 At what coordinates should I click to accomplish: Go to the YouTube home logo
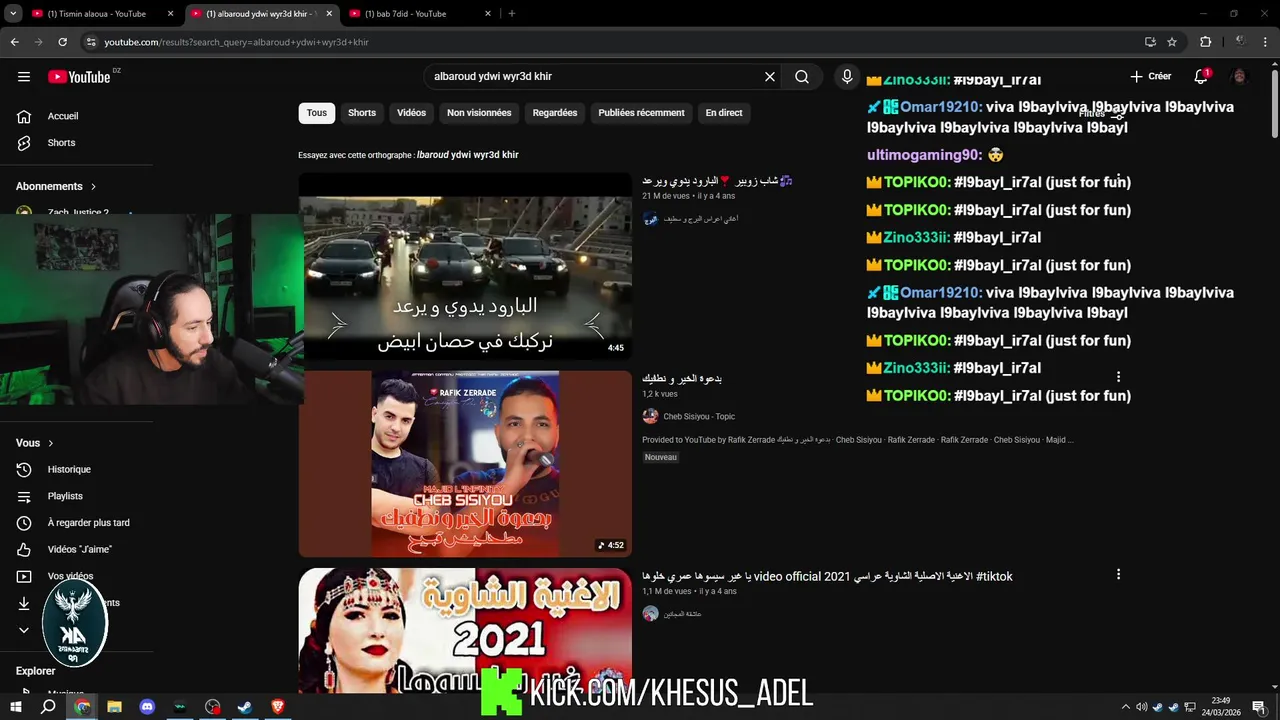(x=79, y=77)
